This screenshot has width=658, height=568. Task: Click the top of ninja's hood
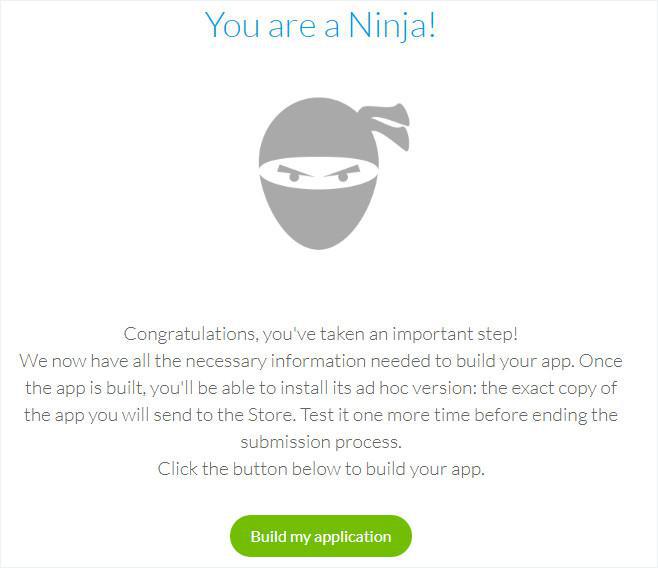(315, 128)
